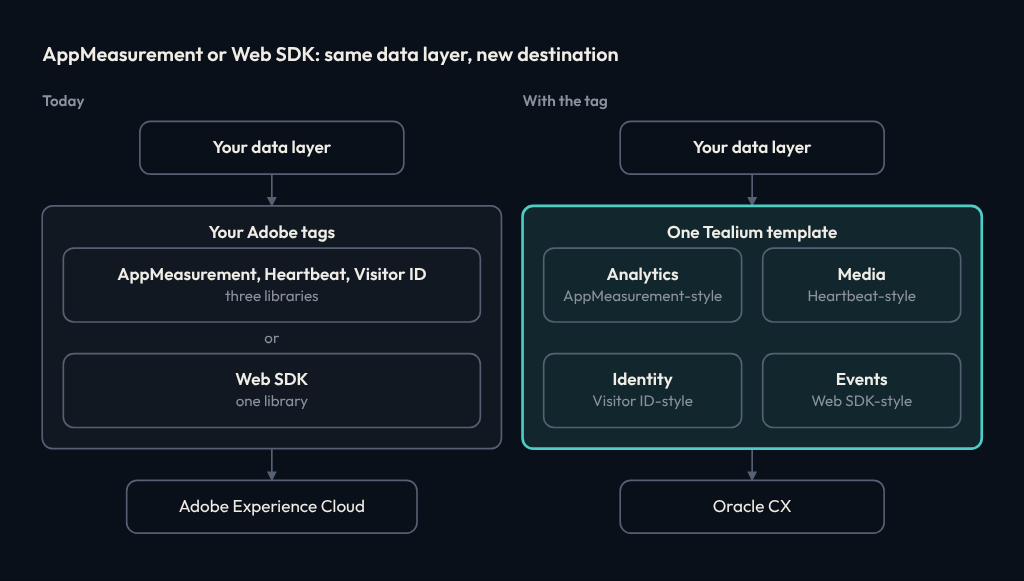The height and width of the screenshot is (581, 1024).
Task: Click 'Your data layer' box under With the tag
Action: pyautogui.click(x=752, y=148)
